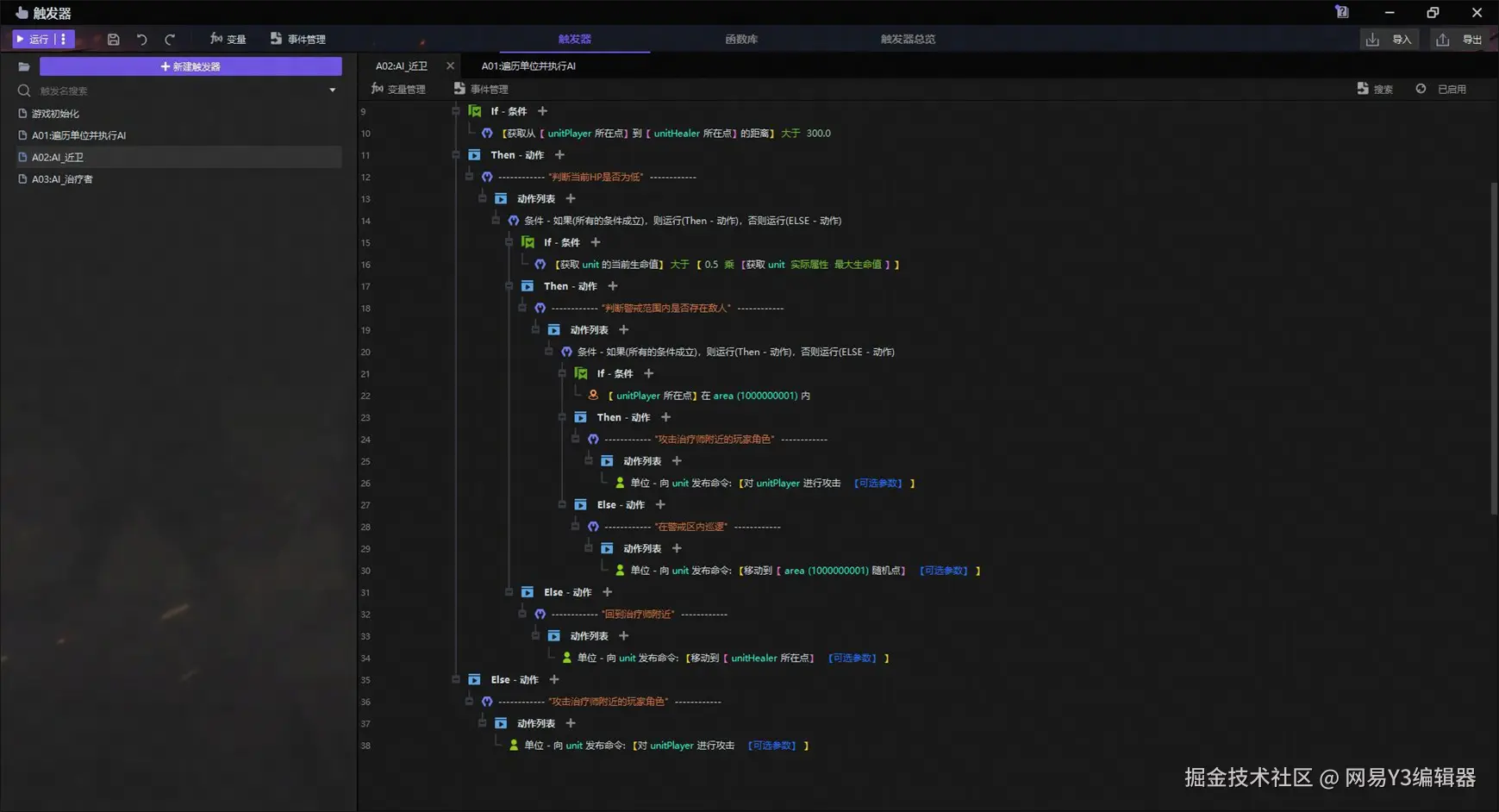
Task: Switch to A01:遍历单位并执行AI editor tab
Action: pos(528,66)
